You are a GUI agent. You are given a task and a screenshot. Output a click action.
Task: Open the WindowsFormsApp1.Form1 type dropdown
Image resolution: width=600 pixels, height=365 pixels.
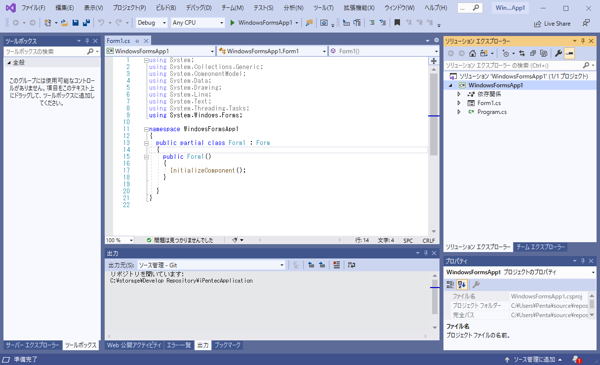(272, 51)
